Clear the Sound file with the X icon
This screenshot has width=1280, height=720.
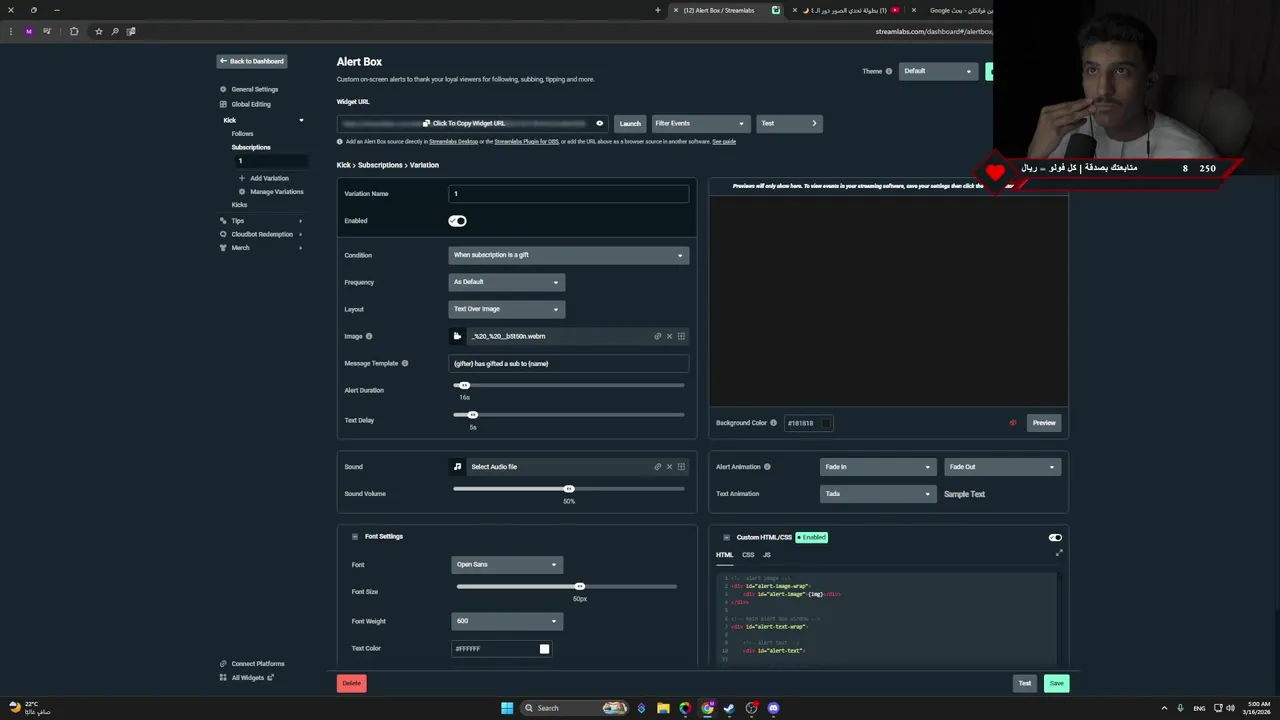(670, 466)
